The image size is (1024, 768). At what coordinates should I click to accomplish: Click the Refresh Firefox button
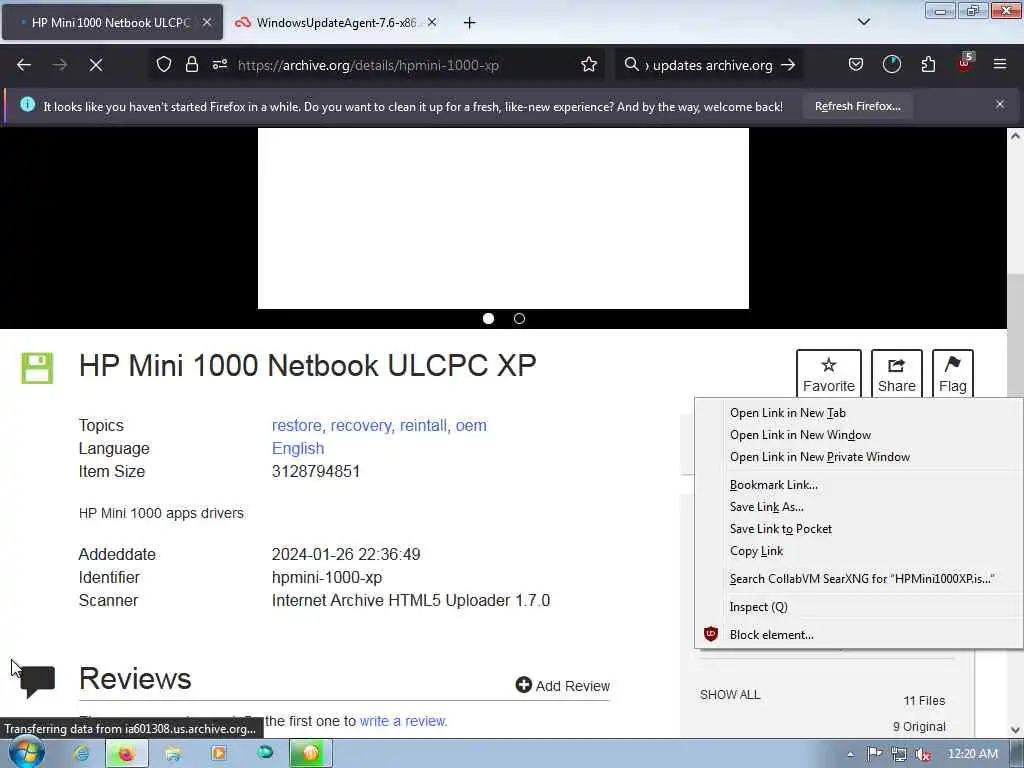(x=857, y=106)
